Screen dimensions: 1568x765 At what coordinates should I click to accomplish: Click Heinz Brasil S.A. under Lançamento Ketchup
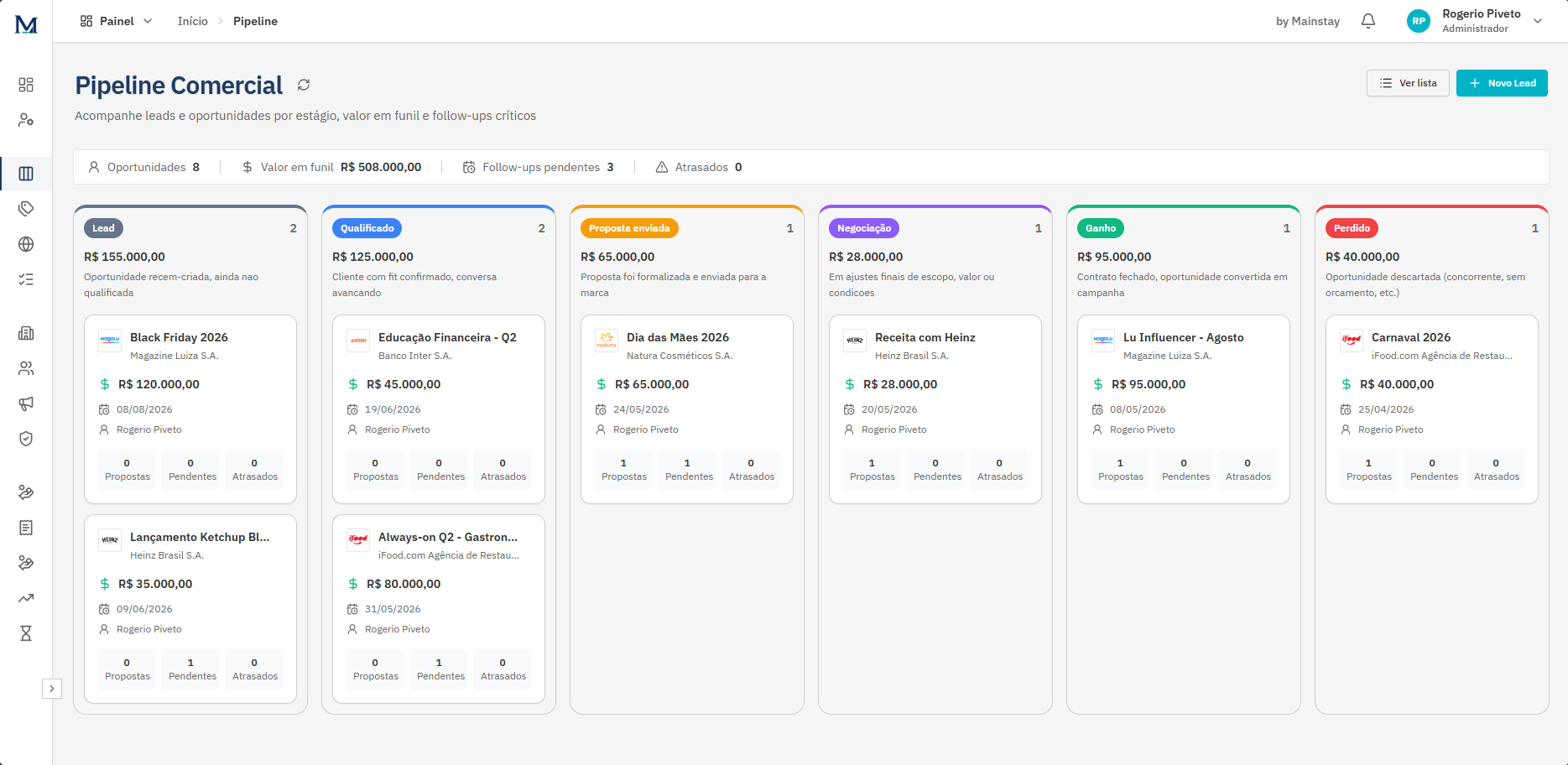[167, 555]
